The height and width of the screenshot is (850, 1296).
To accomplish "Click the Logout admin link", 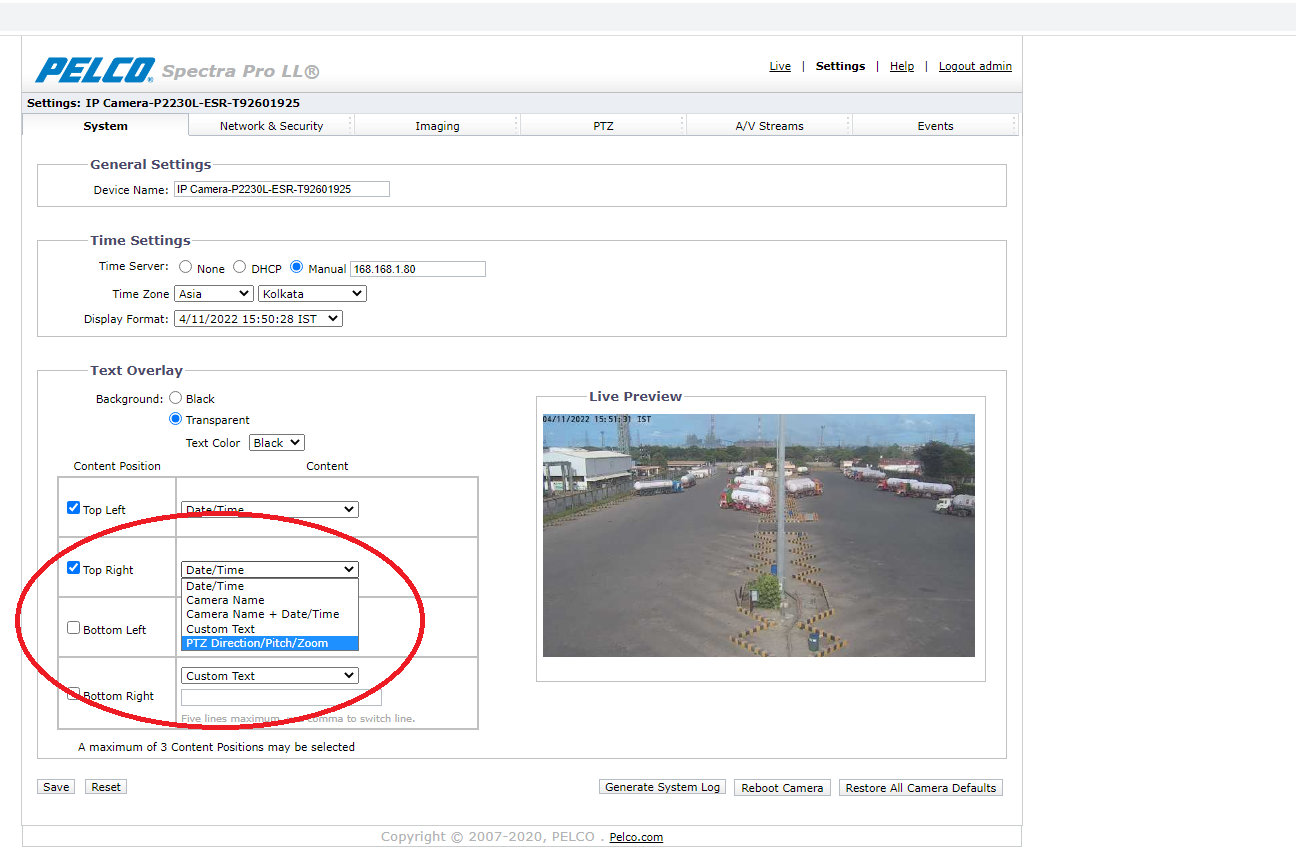I will 974,66.
